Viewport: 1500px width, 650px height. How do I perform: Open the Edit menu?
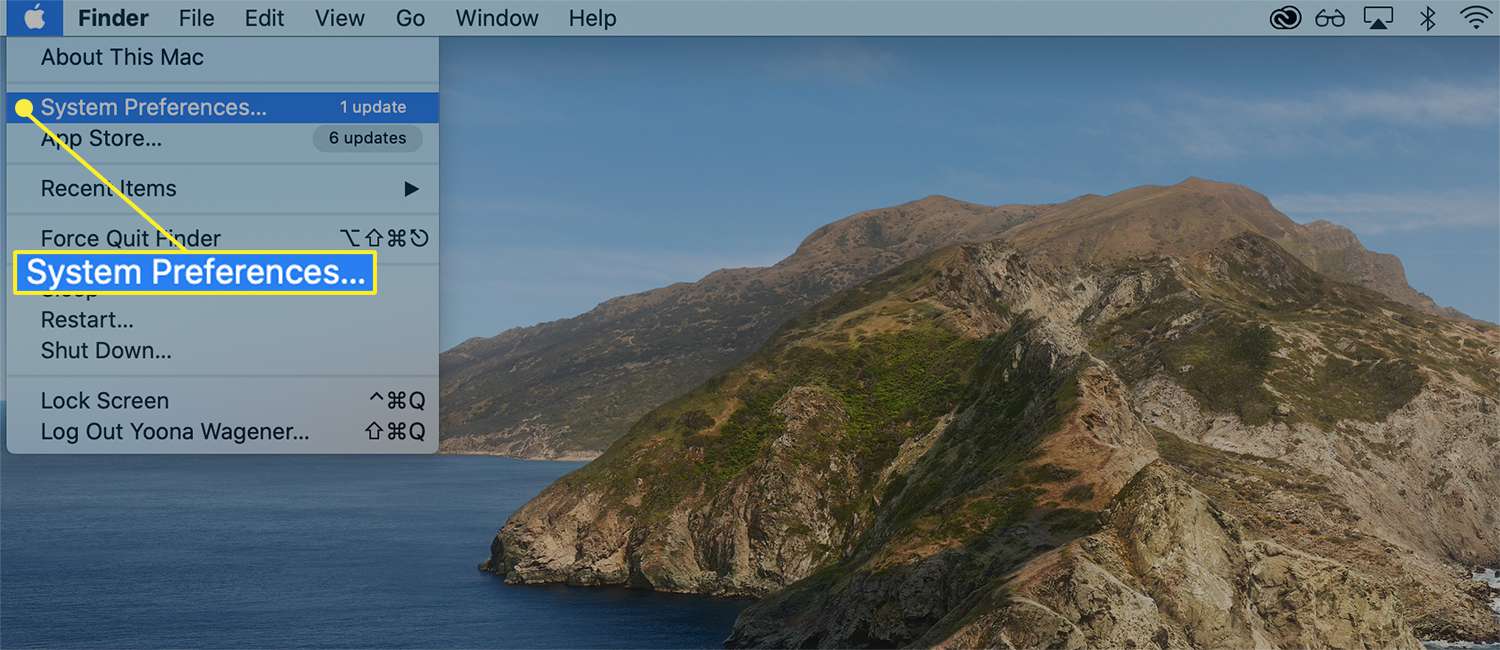tap(265, 18)
